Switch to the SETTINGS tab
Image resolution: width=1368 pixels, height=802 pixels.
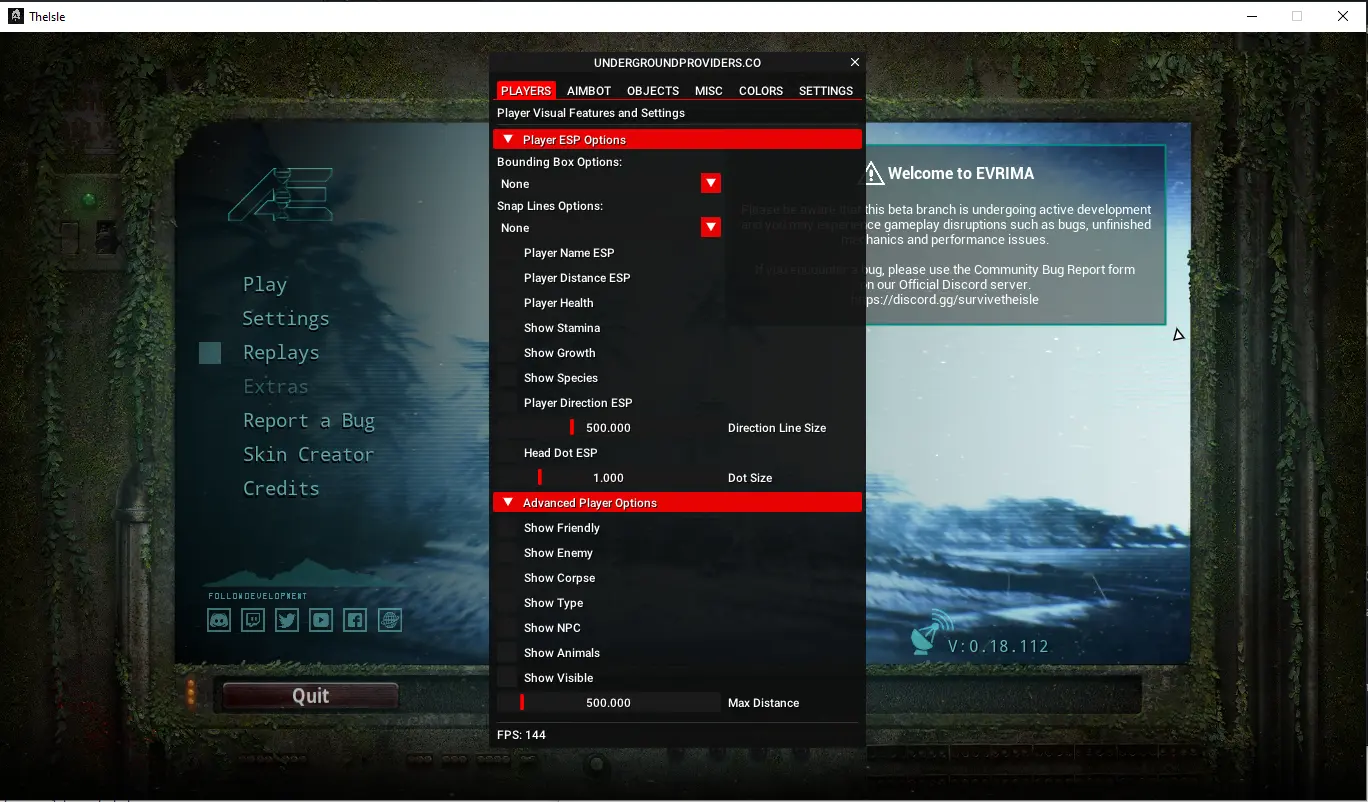(826, 90)
